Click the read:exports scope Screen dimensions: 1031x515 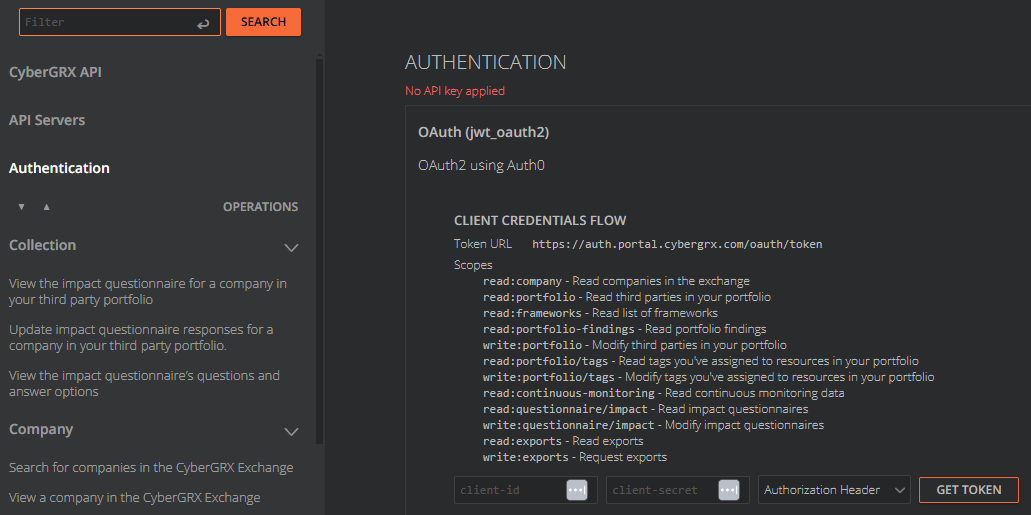click(523, 441)
